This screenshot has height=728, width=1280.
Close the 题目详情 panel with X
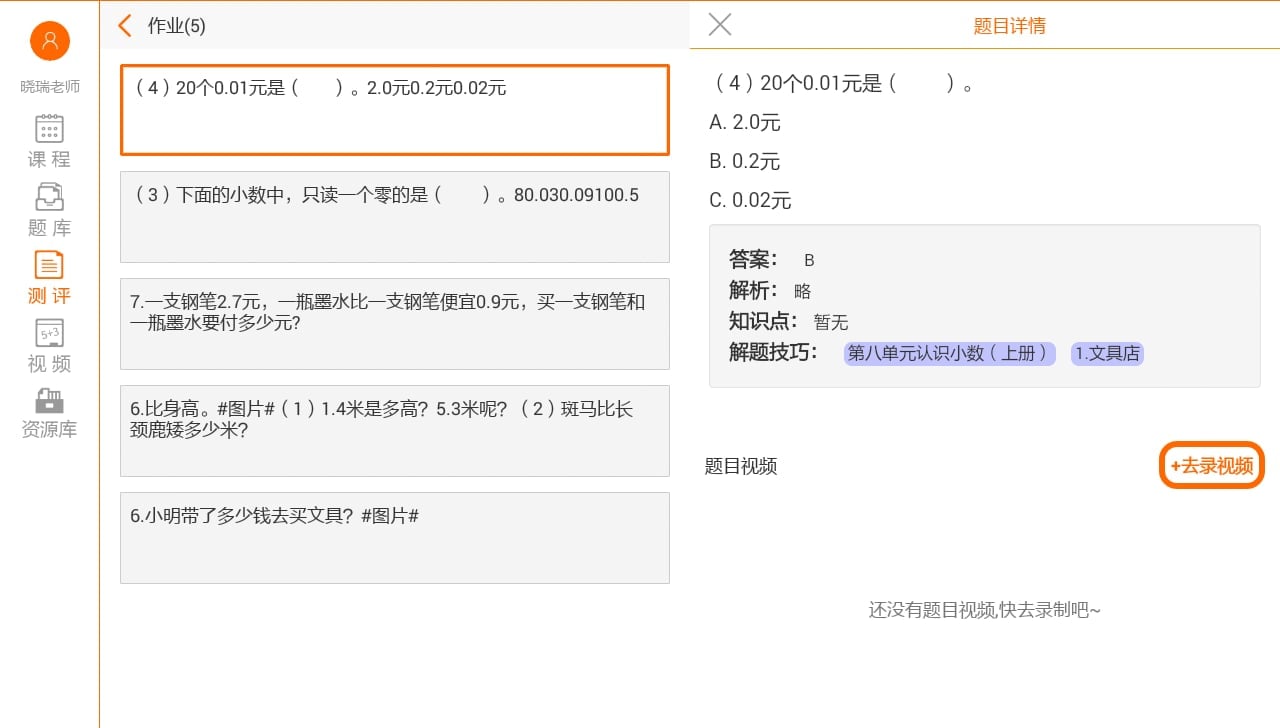point(720,25)
